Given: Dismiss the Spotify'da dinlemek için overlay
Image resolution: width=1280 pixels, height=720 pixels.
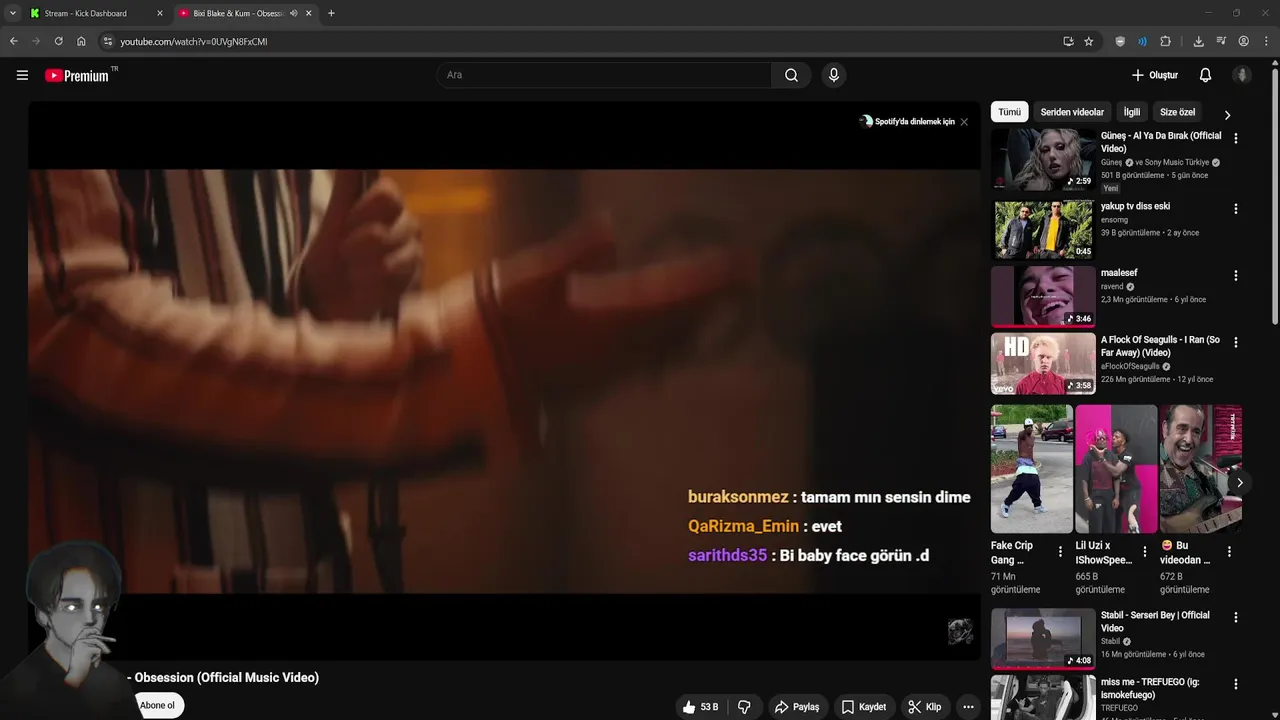Looking at the screenshot, I should pyautogui.click(x=964, y=122).
